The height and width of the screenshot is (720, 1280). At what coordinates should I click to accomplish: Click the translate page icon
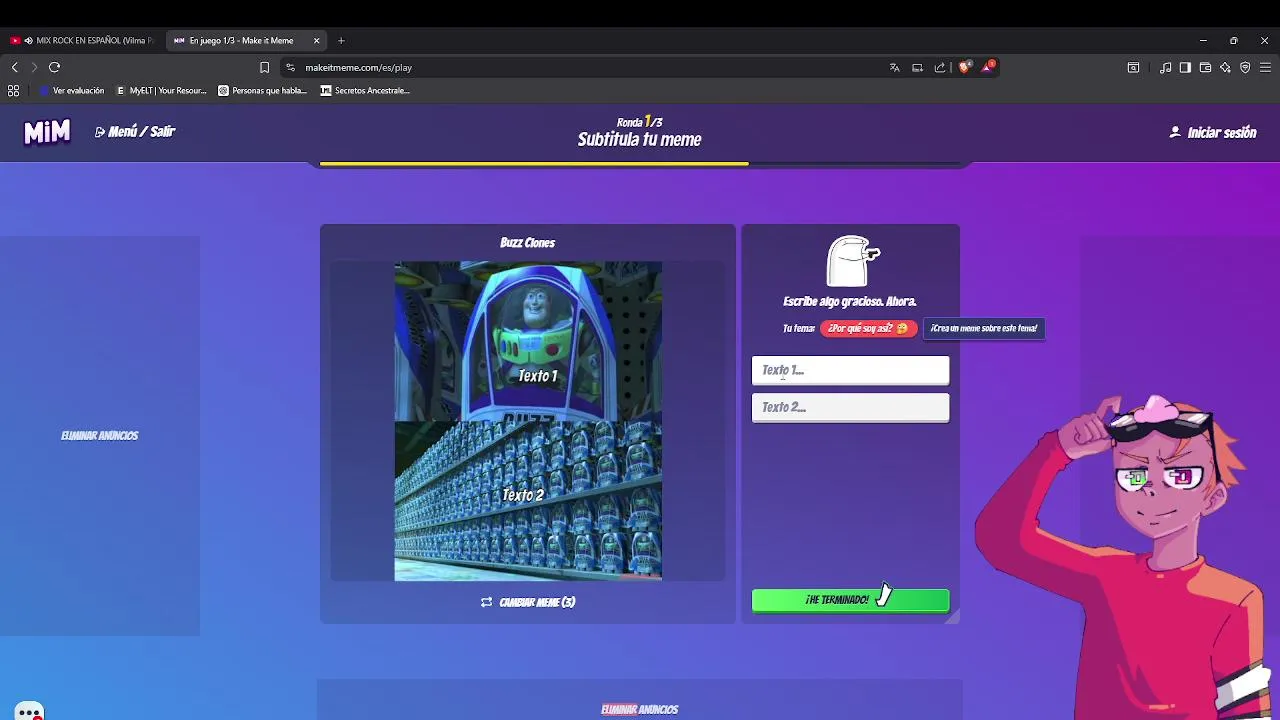coord(894,67)
